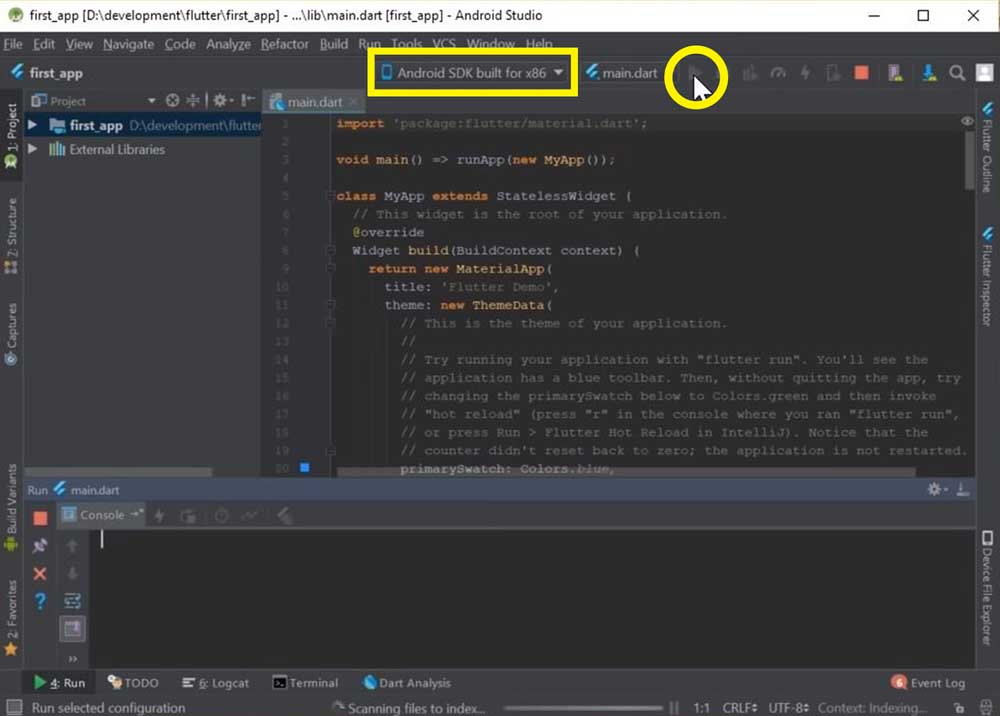Viewport: 1000px width, 716px height.
Task: Toggle code fold marker at Widget build line
Action: pyautogui.click(x=330, y=251)
